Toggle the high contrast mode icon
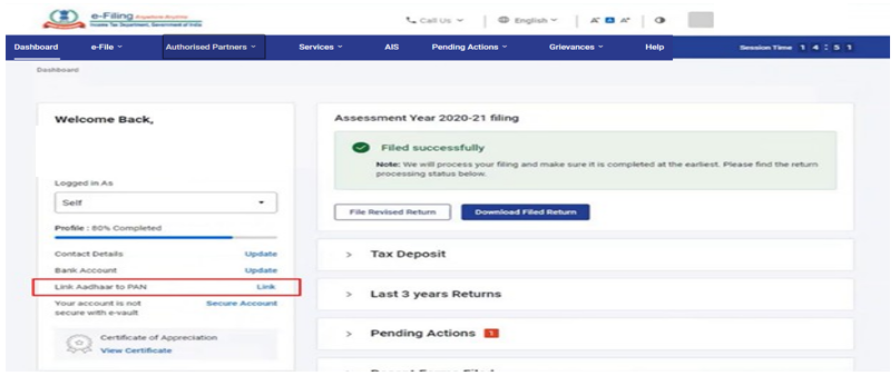Image resolution: width=896 pixels, height=375 pixels. pos(661,20)
